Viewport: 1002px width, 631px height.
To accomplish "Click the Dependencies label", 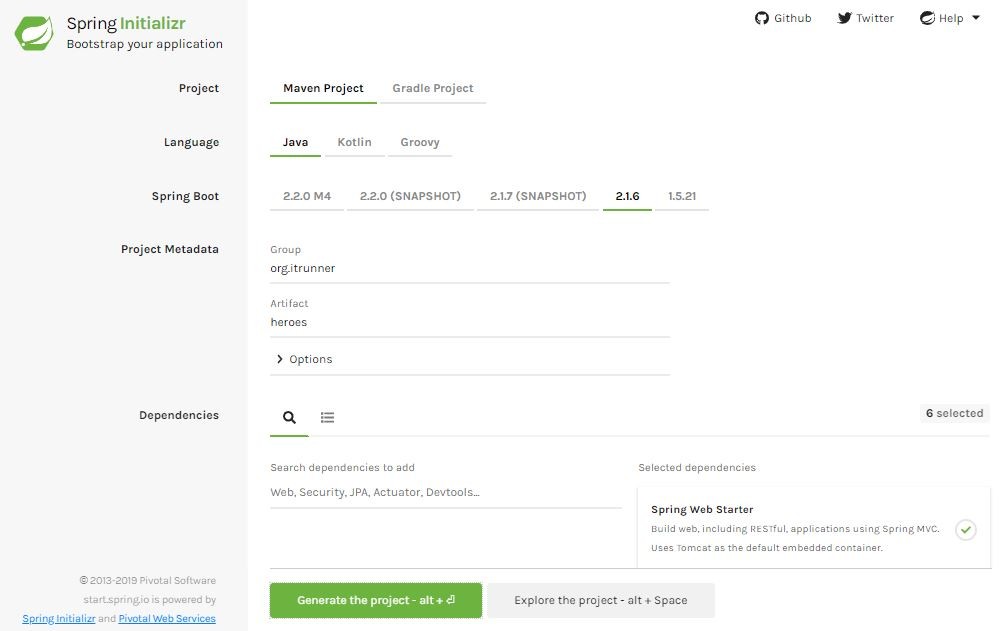I will pyautogui.click(x=179, y=416).
